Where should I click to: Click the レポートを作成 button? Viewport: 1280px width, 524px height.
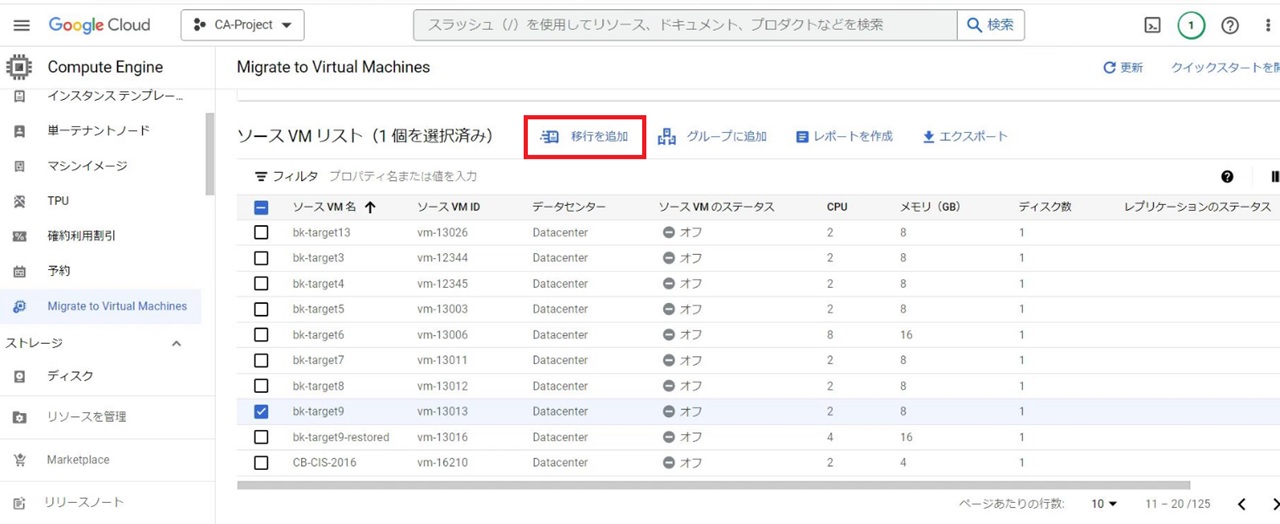coord(844,137)
